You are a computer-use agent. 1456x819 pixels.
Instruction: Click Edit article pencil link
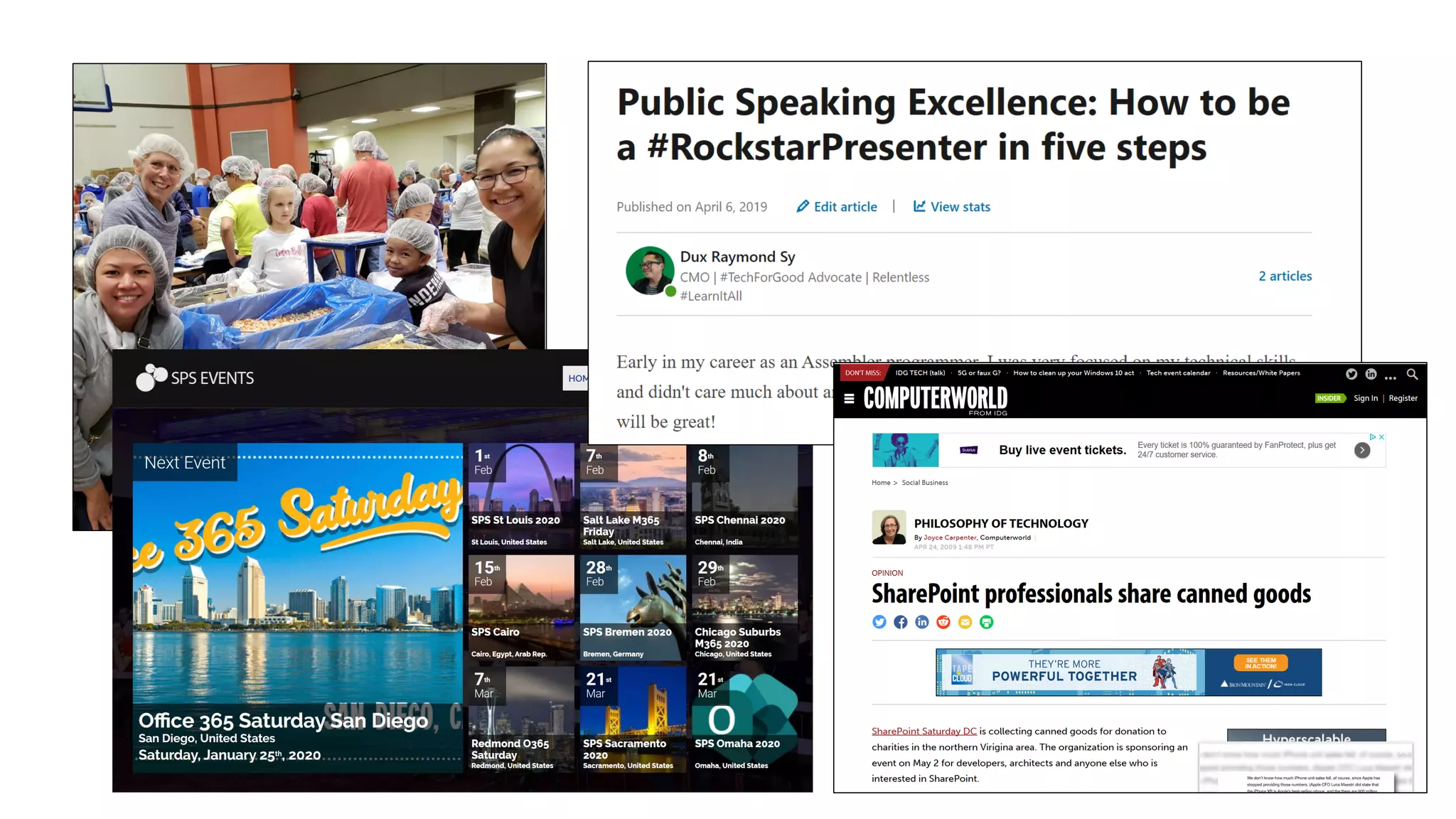(837, 207)
